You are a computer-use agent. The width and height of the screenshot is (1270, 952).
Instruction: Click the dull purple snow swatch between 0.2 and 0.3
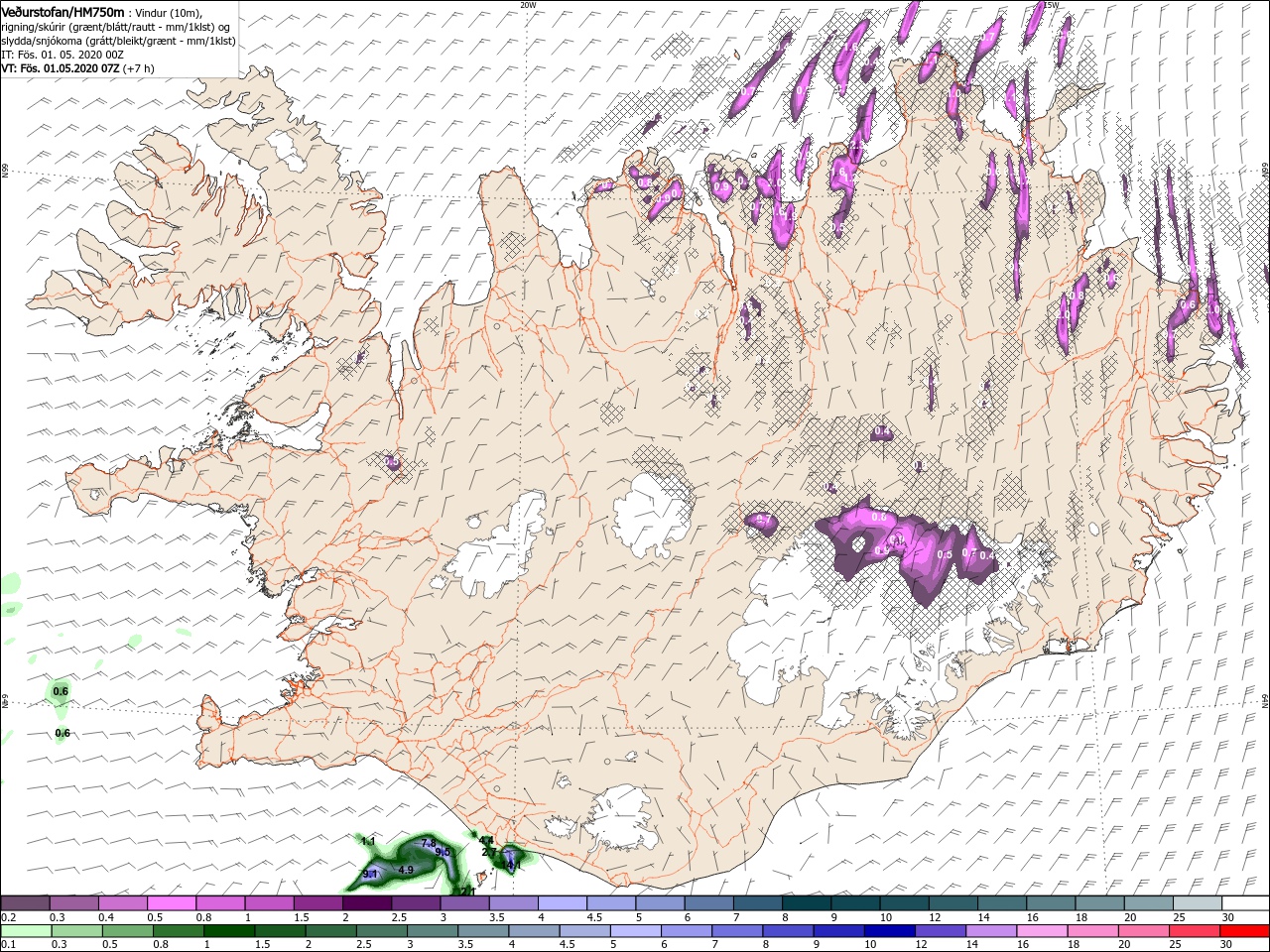point(25,903)
